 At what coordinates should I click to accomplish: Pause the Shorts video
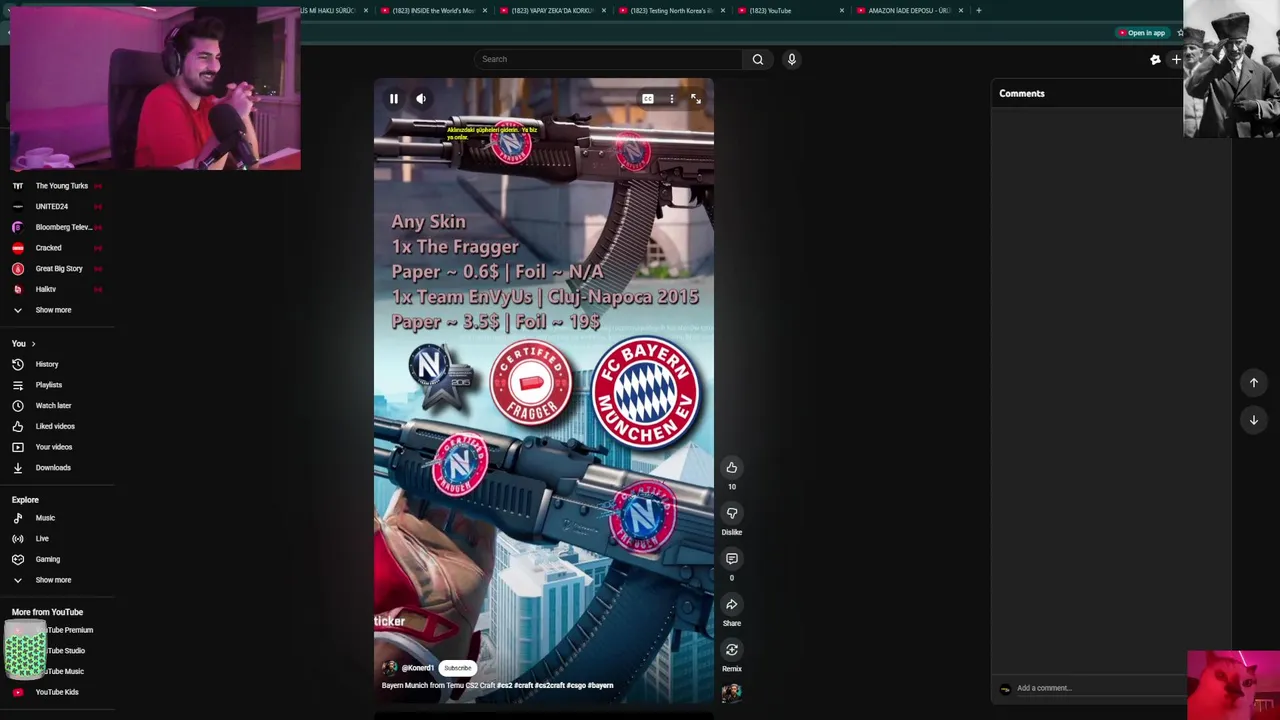coord(393,99)
